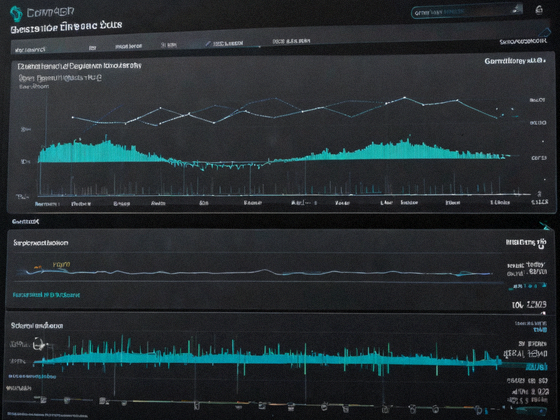
Task: Open the top chart's upper-right label dropdown
Action: [x=515, y=61]
